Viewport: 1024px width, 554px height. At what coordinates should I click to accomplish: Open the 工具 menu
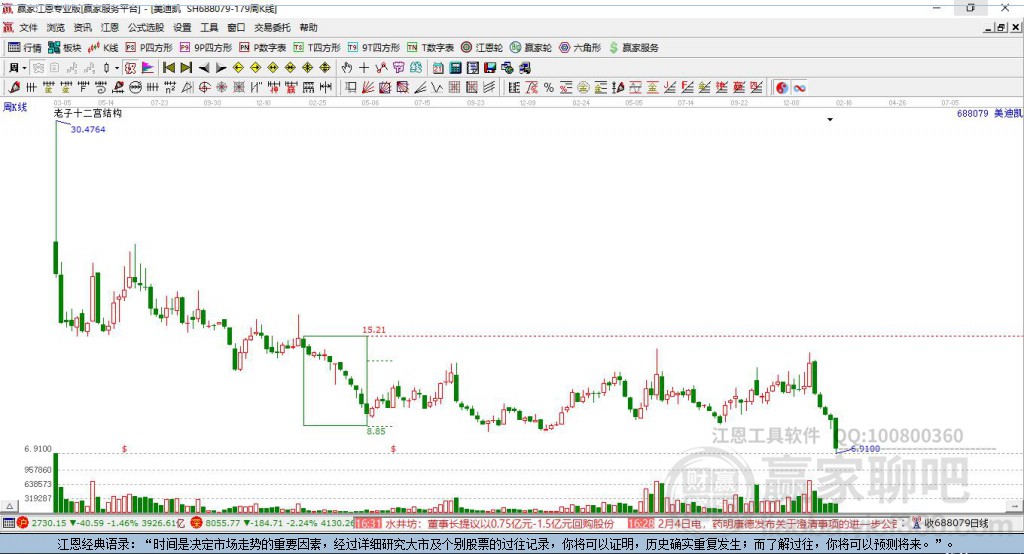pyautogui.click(x=209, y=27)
